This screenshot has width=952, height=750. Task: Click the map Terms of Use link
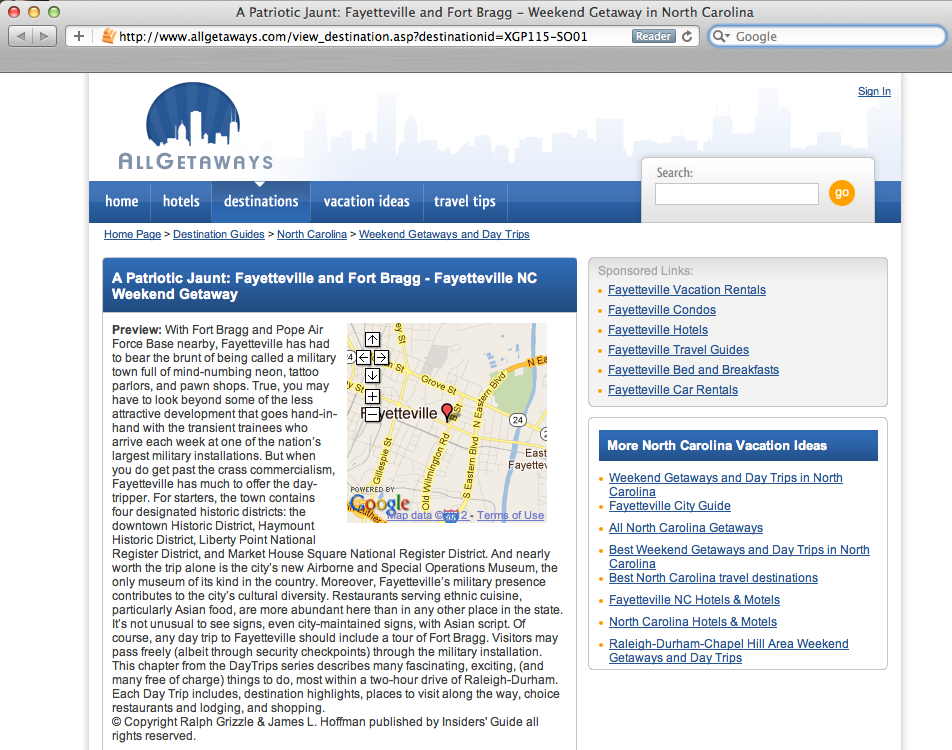point(510,516)
